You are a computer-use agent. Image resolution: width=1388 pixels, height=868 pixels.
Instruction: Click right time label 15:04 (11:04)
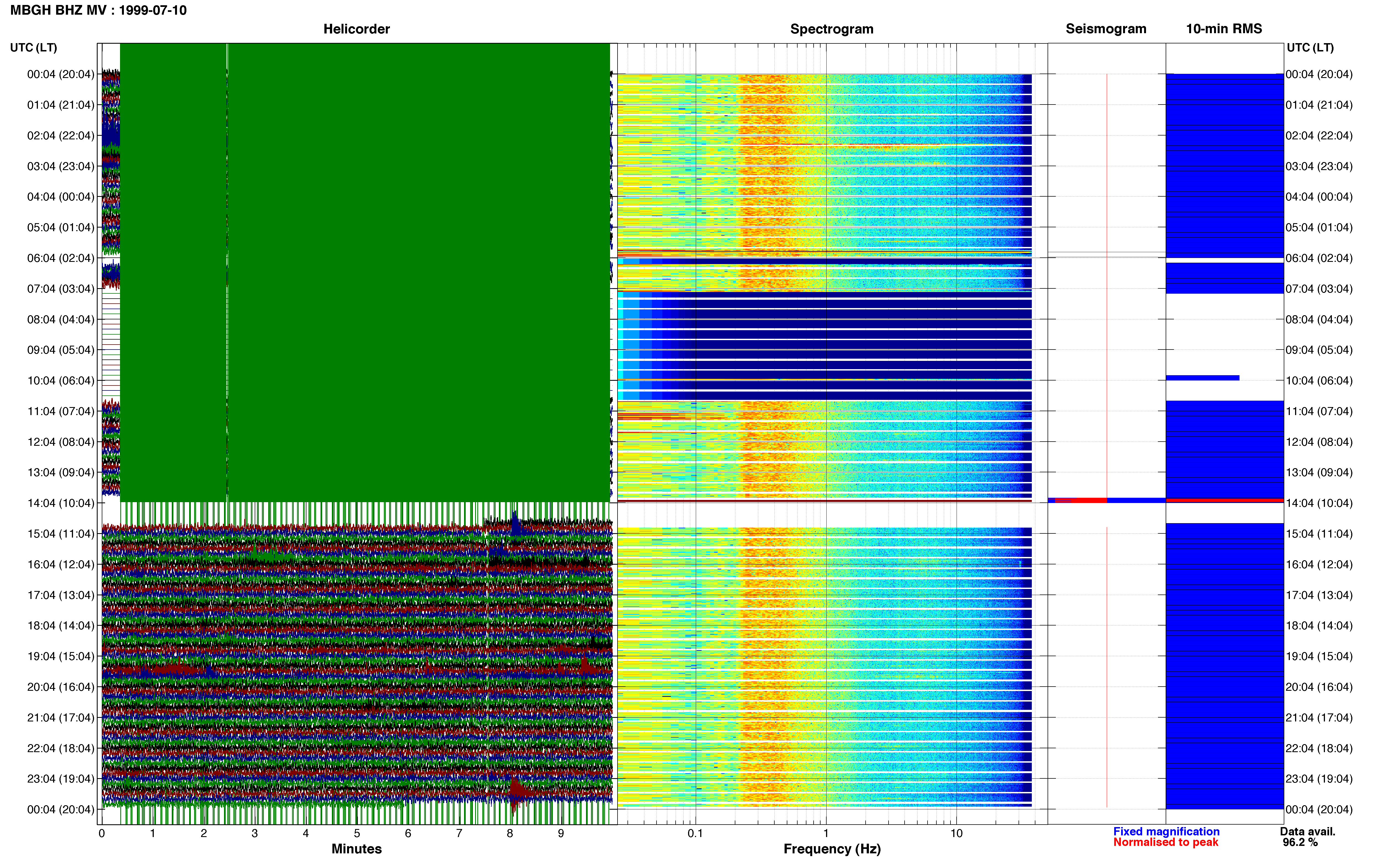click(1319, 534)
